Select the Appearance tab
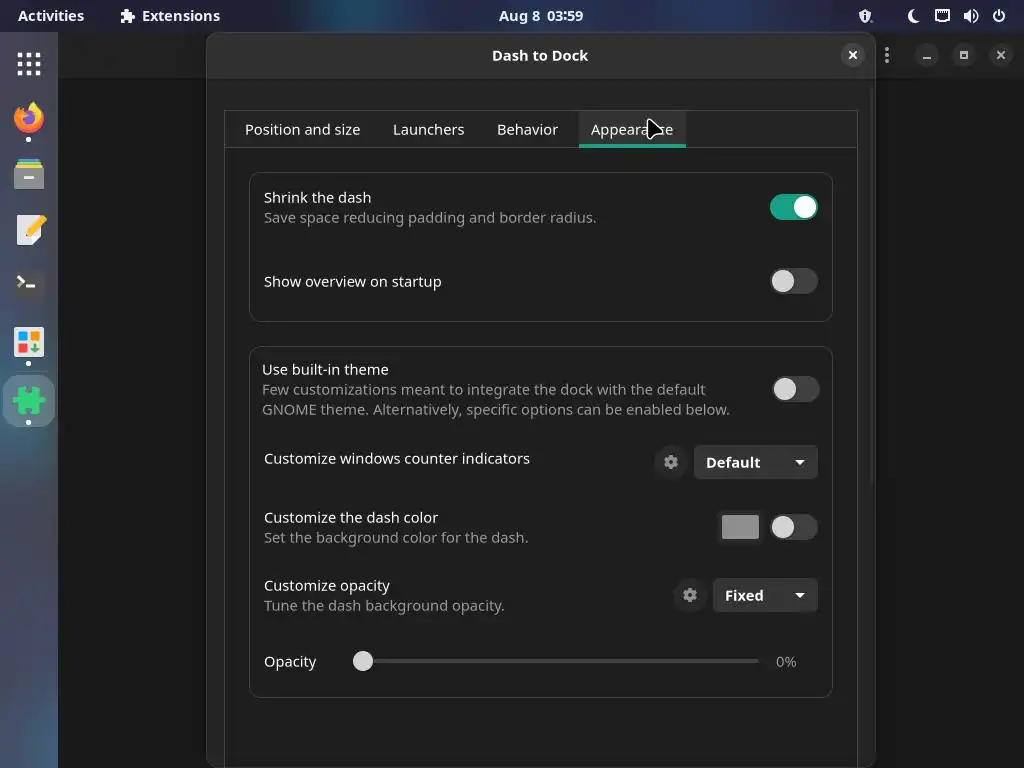1024x768 pixels. (632, 130)
